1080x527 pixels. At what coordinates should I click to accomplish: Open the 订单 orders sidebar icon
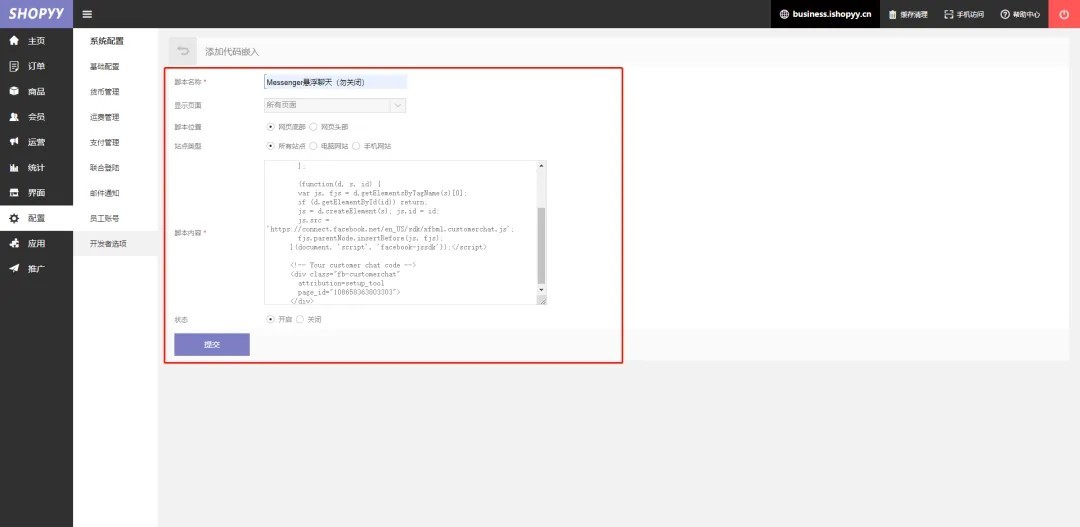point(14,66)
